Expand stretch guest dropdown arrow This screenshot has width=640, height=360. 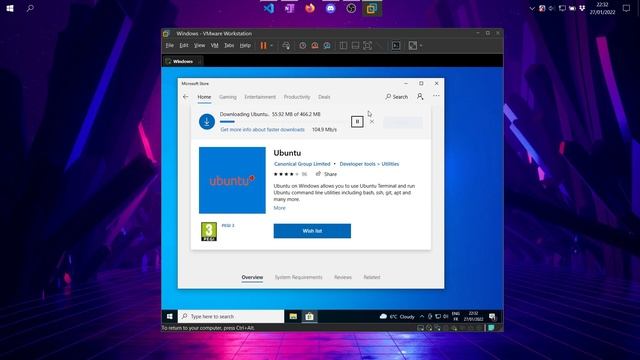click(x=421, y=46)
